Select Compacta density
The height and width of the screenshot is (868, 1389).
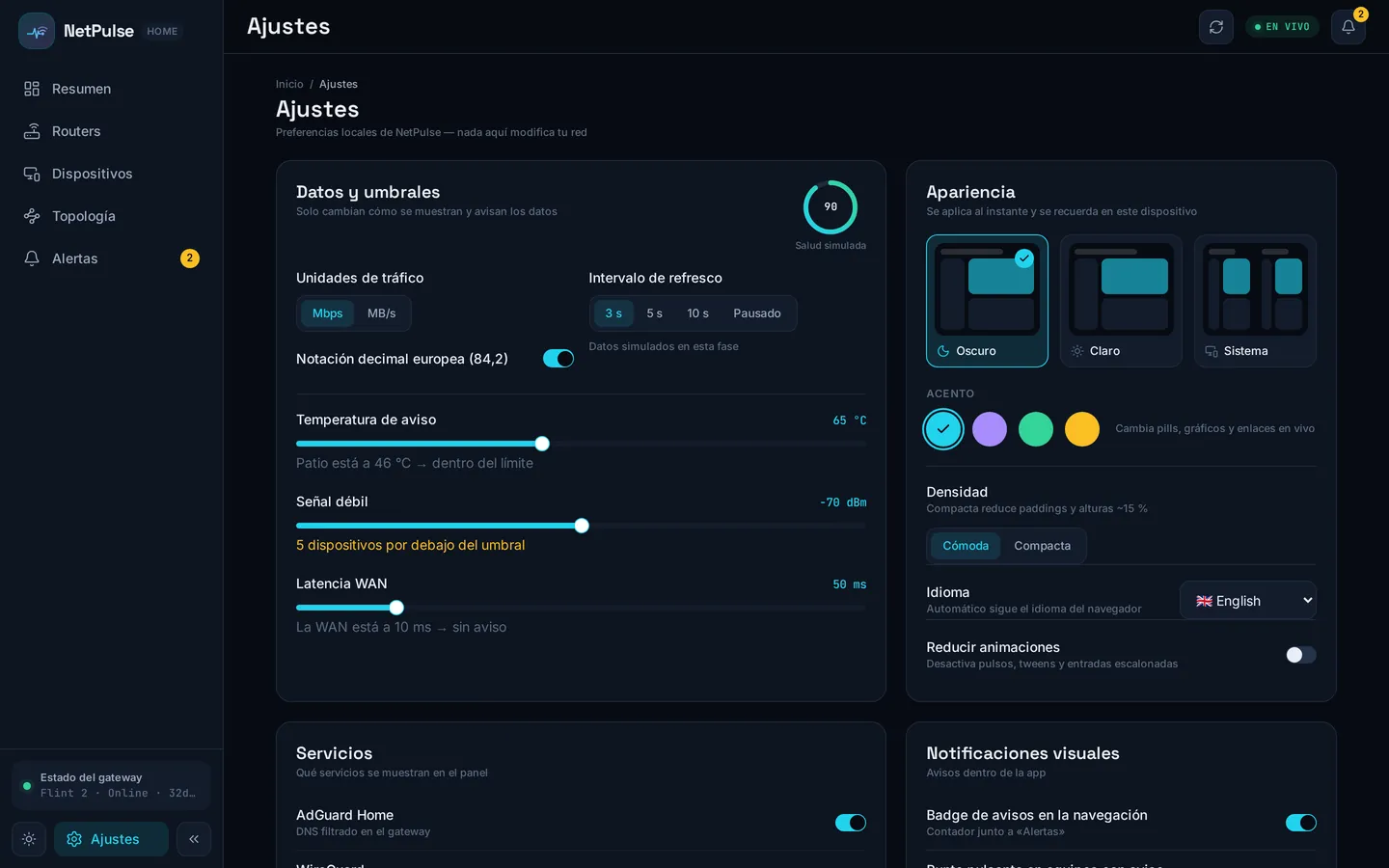pyautogui.click(x=1042, y=546)
